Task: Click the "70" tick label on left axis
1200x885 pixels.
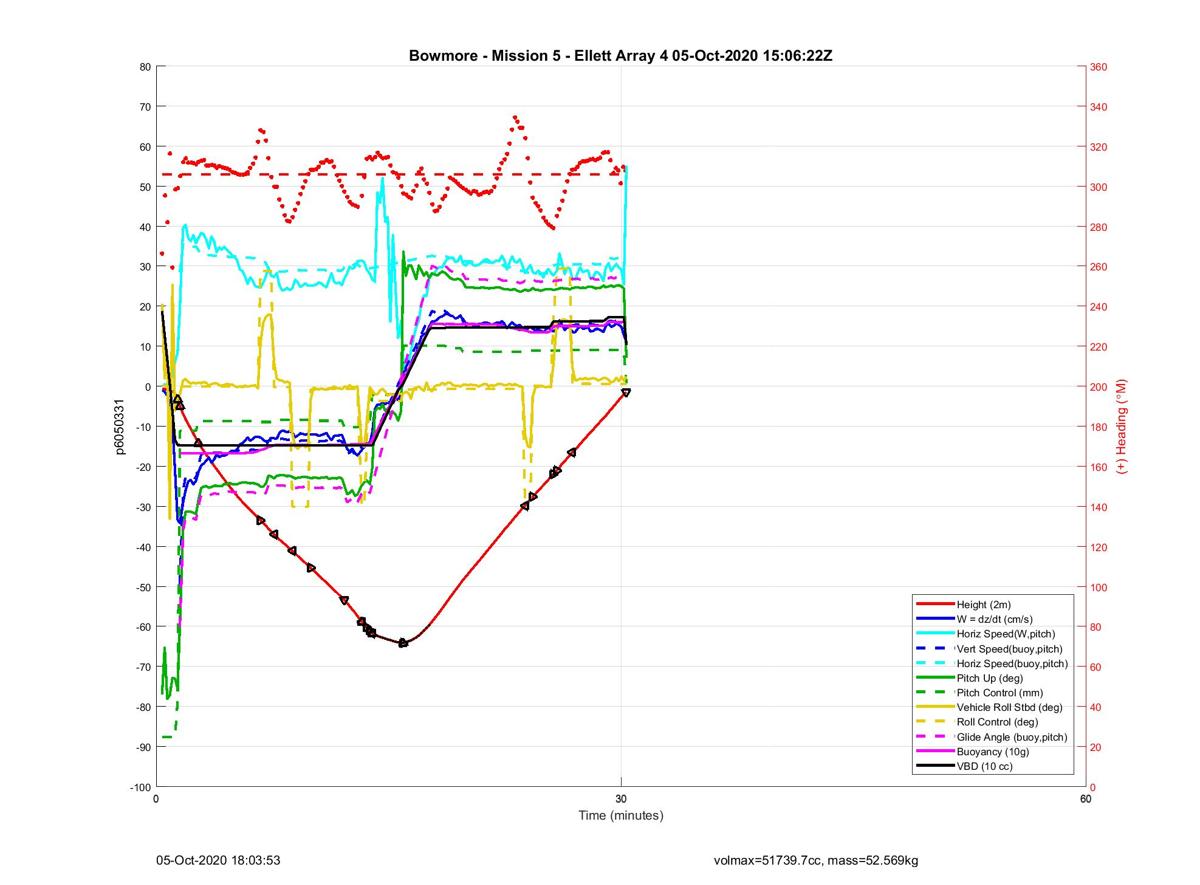Action: 145,107
